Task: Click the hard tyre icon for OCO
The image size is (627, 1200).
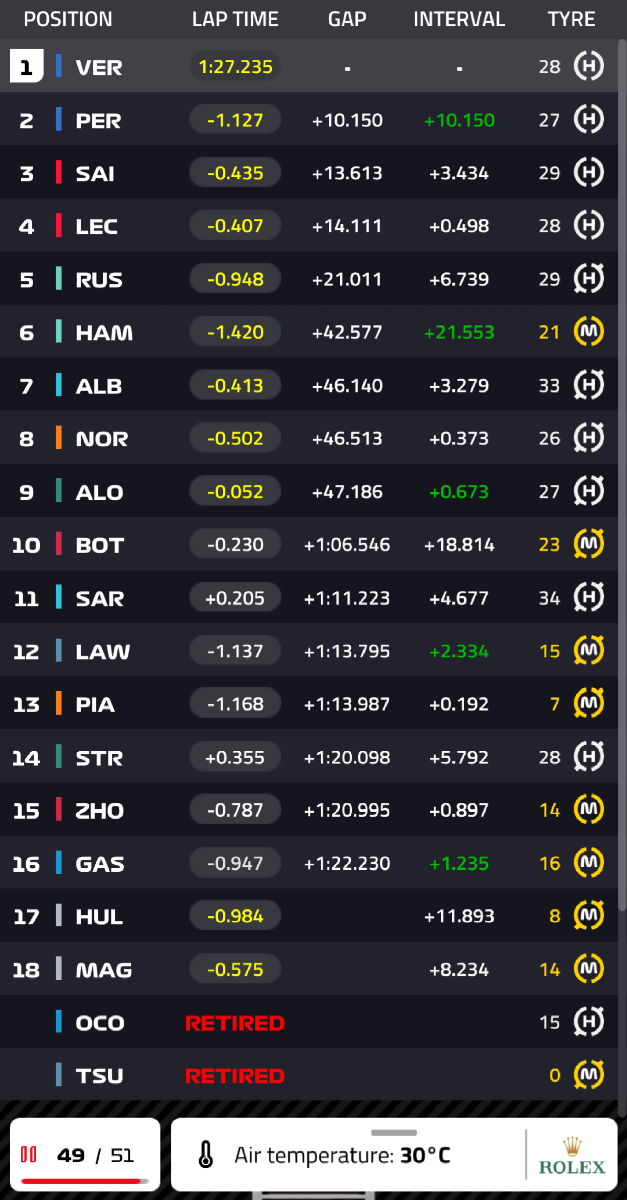Action: (x=588, y=1022)
